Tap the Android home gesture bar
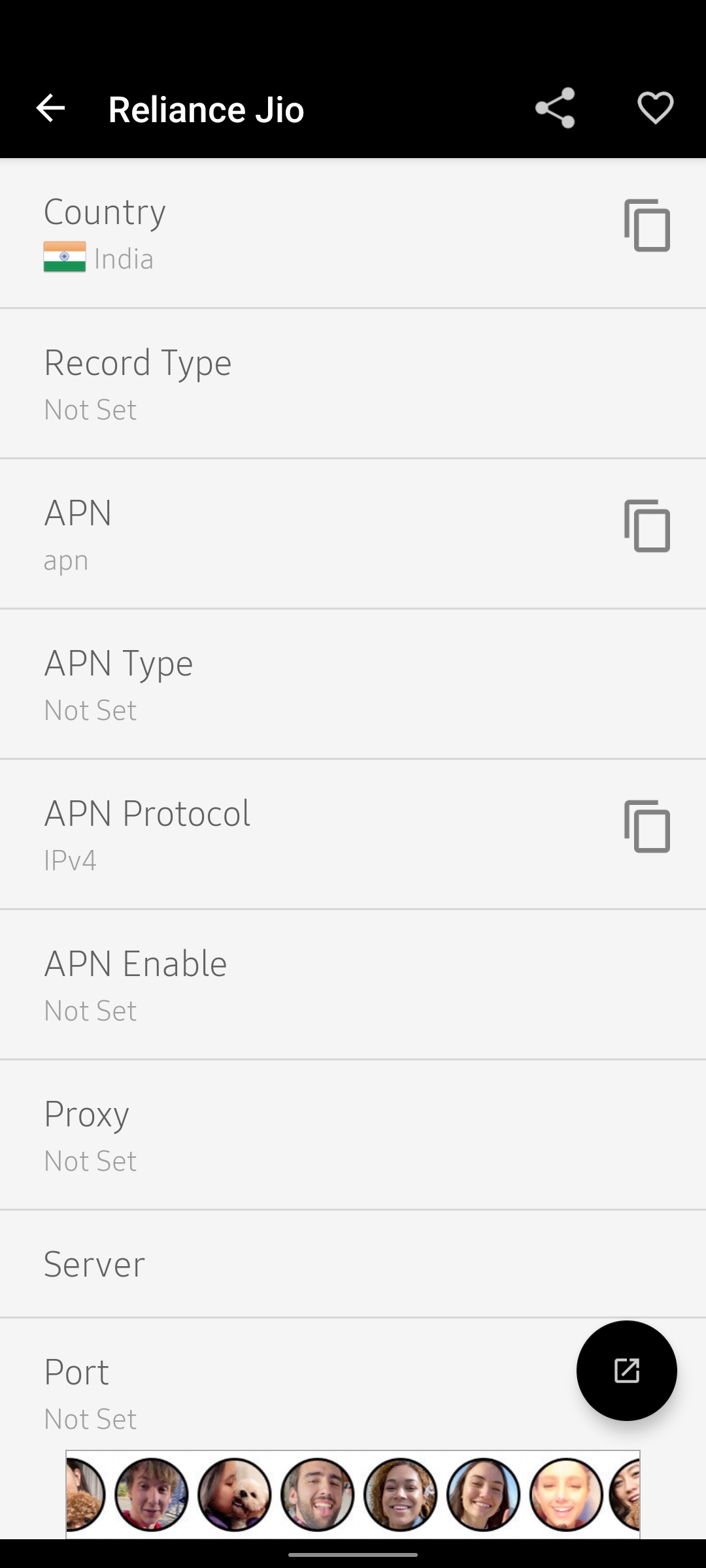The width and height of the screenshot is (706, 1568). point(353,1555)
